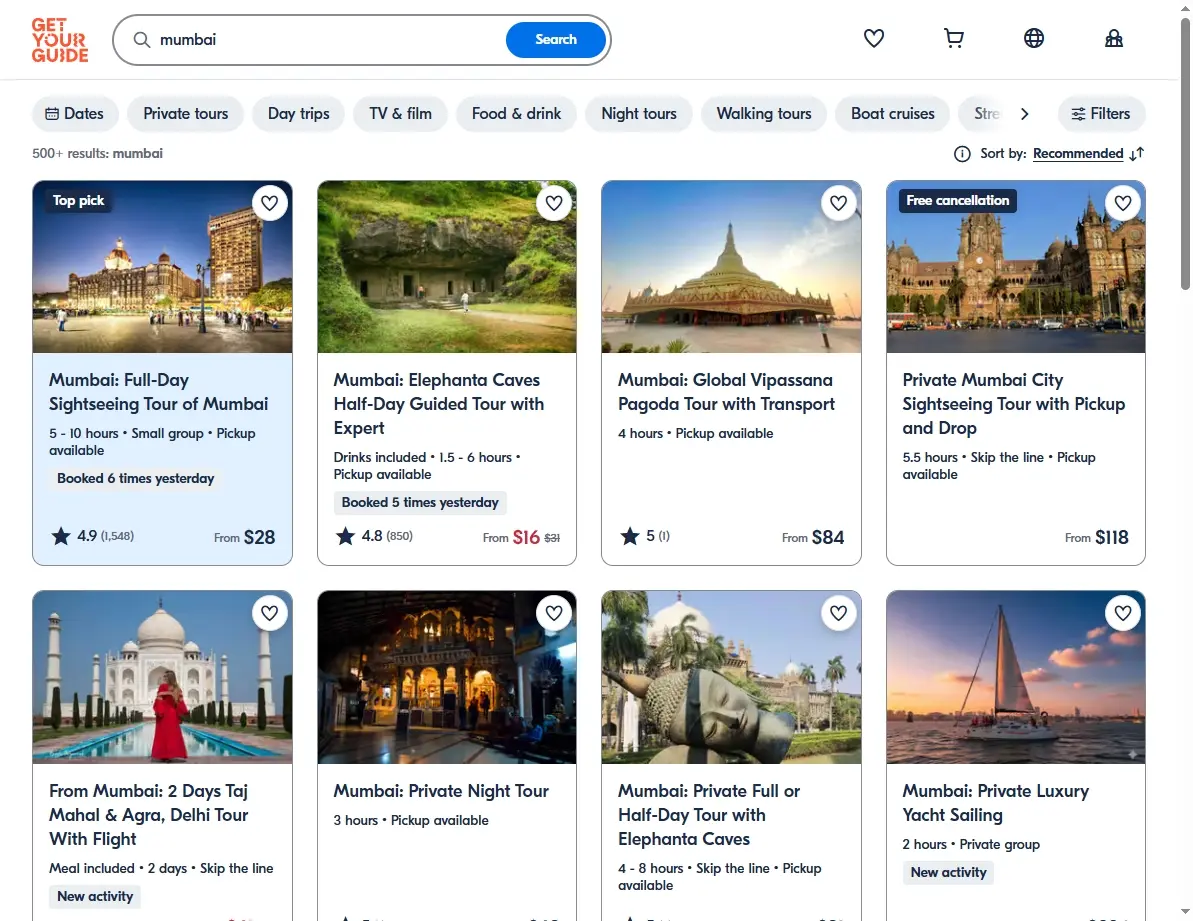The height and width of the screenshot is (921, 1193).
Task: Open the profile account icon
Action: coord(1114,38)
